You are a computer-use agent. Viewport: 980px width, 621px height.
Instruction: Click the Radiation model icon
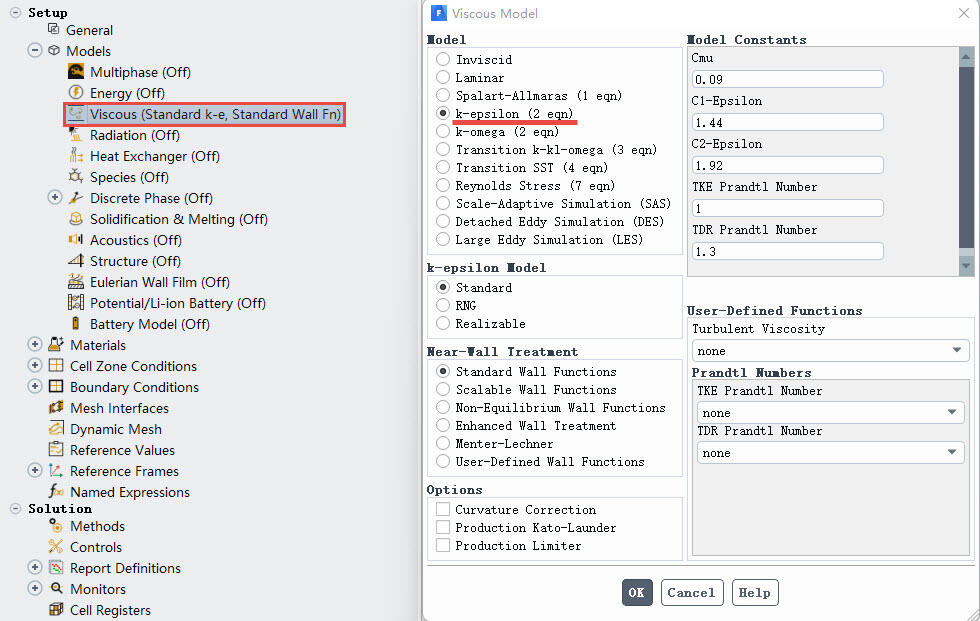(76, 135)
